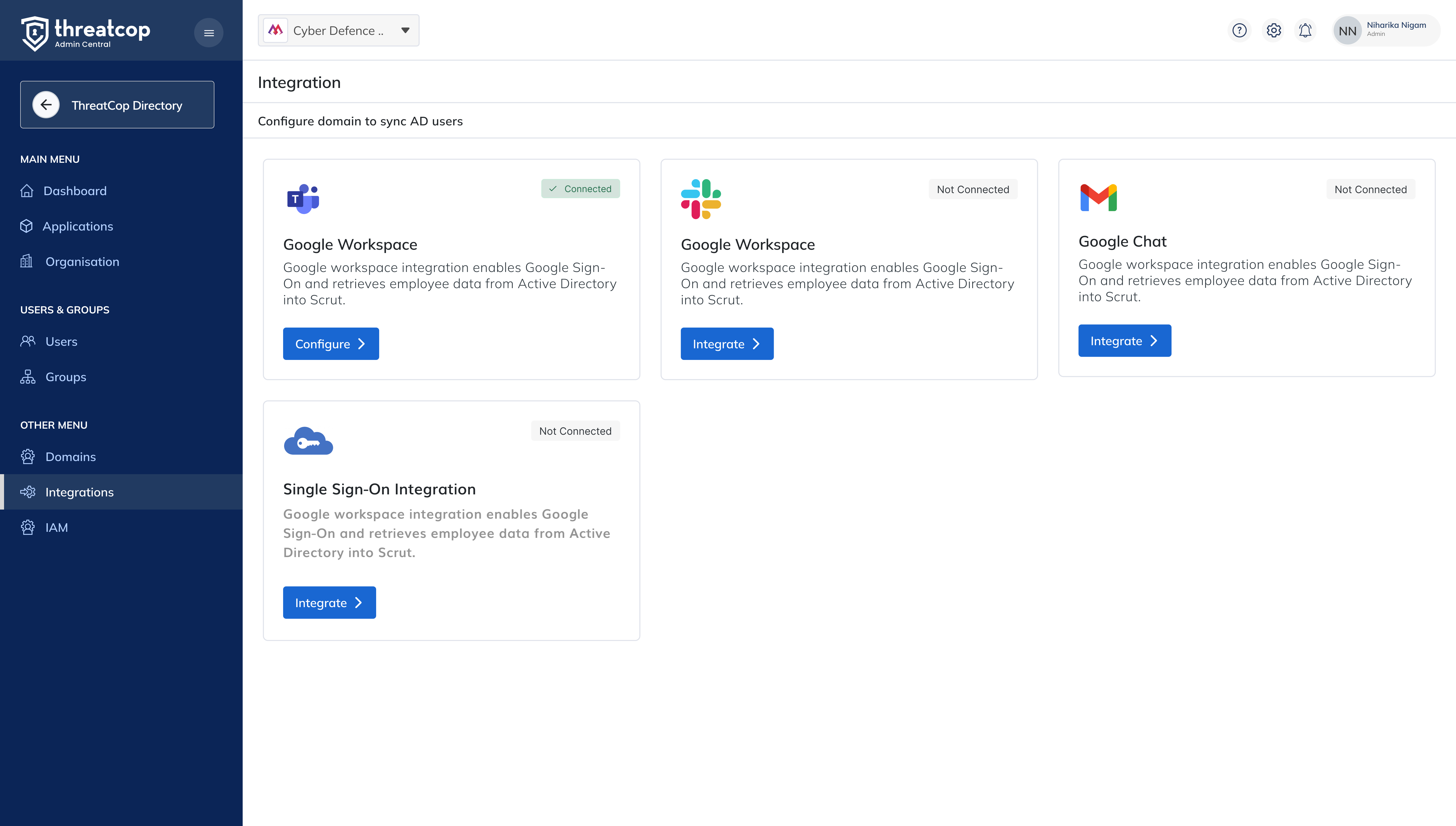Click the Users people icon
The height and width of the screenshot is (826, 1456).
pyautogui.click(x=28, y=341)
